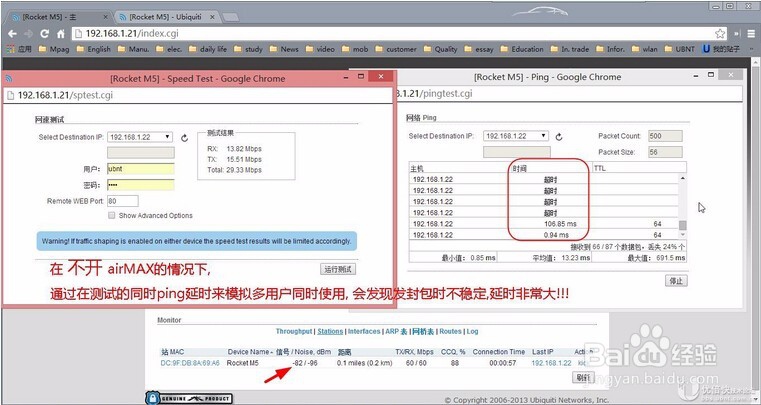The image size is (761, 405).
Task: Open the customer bookmark folder
Action: pyautogui.click(x=396, y=49)
